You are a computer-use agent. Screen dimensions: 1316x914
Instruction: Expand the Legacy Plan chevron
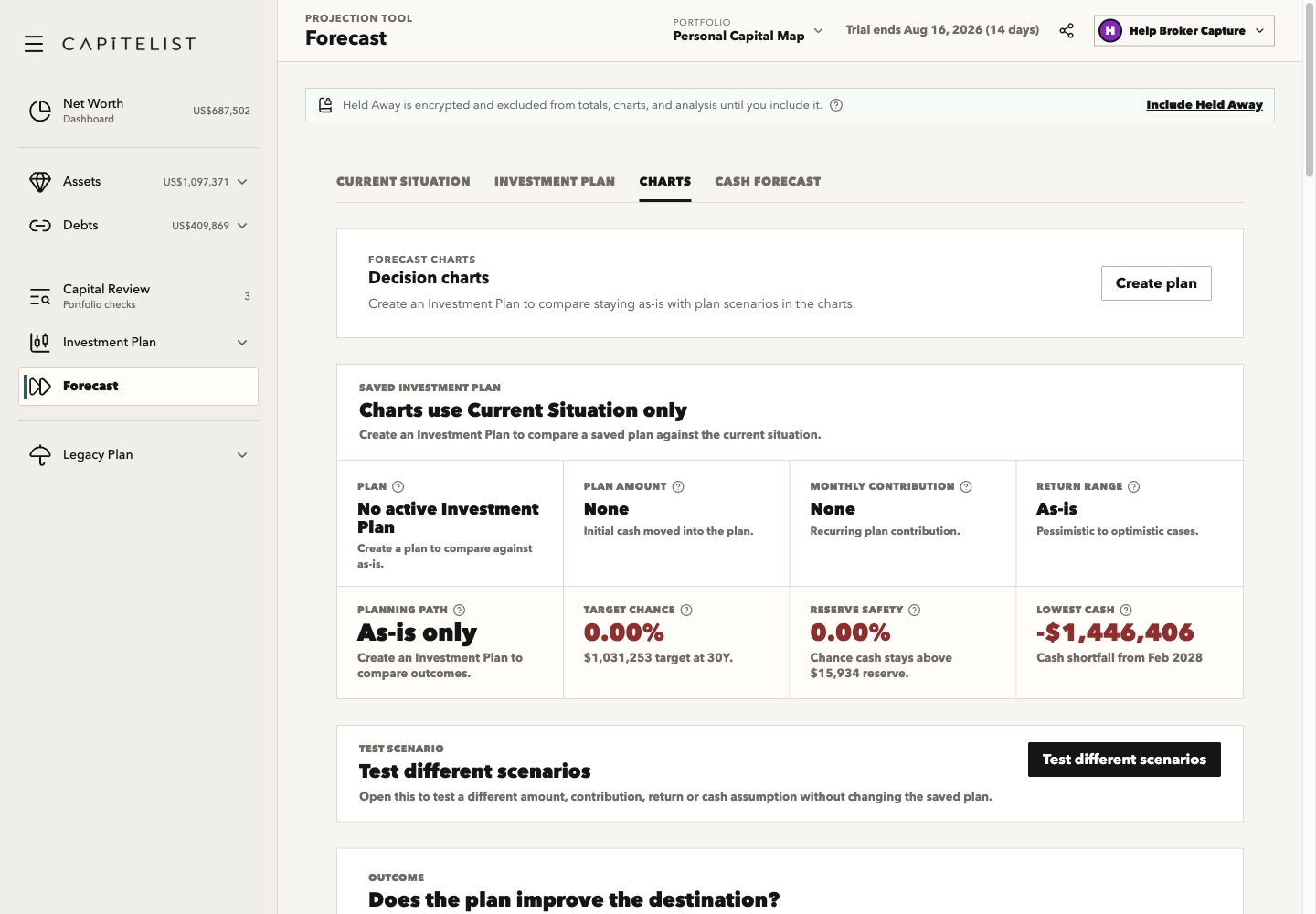point(242,455)
